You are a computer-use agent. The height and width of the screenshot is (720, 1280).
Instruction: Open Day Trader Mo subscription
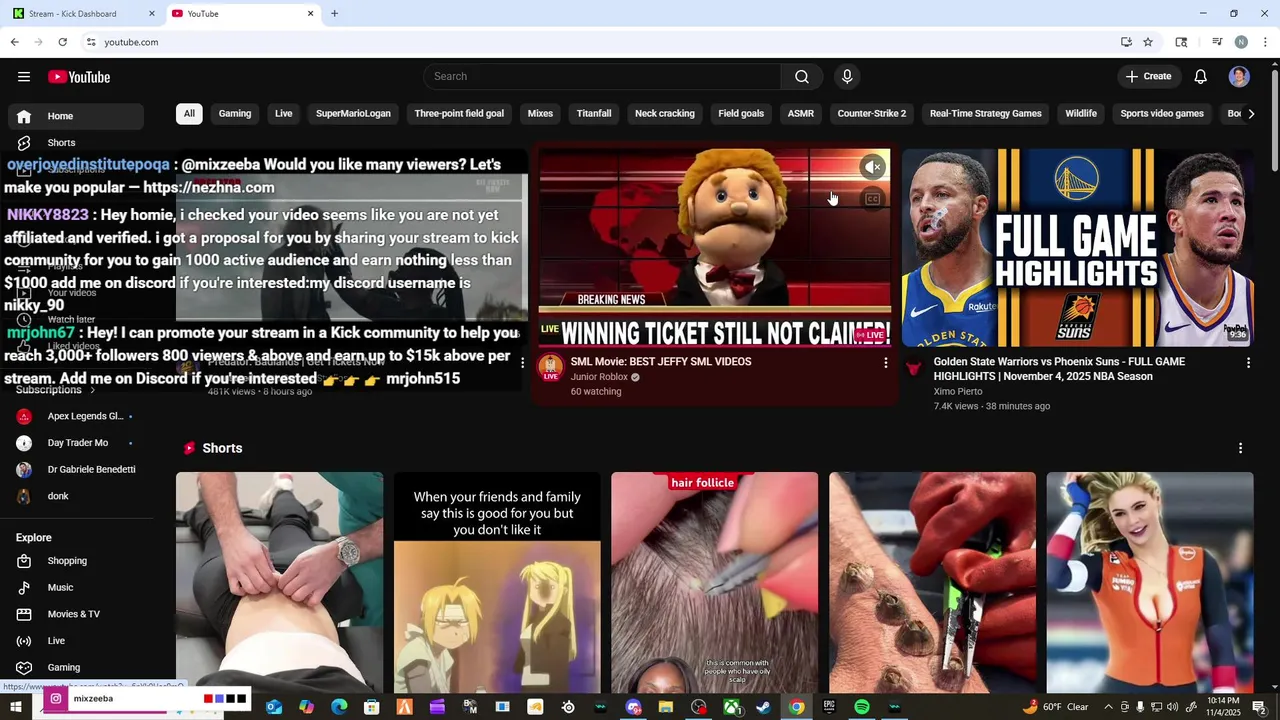(76, 443)
